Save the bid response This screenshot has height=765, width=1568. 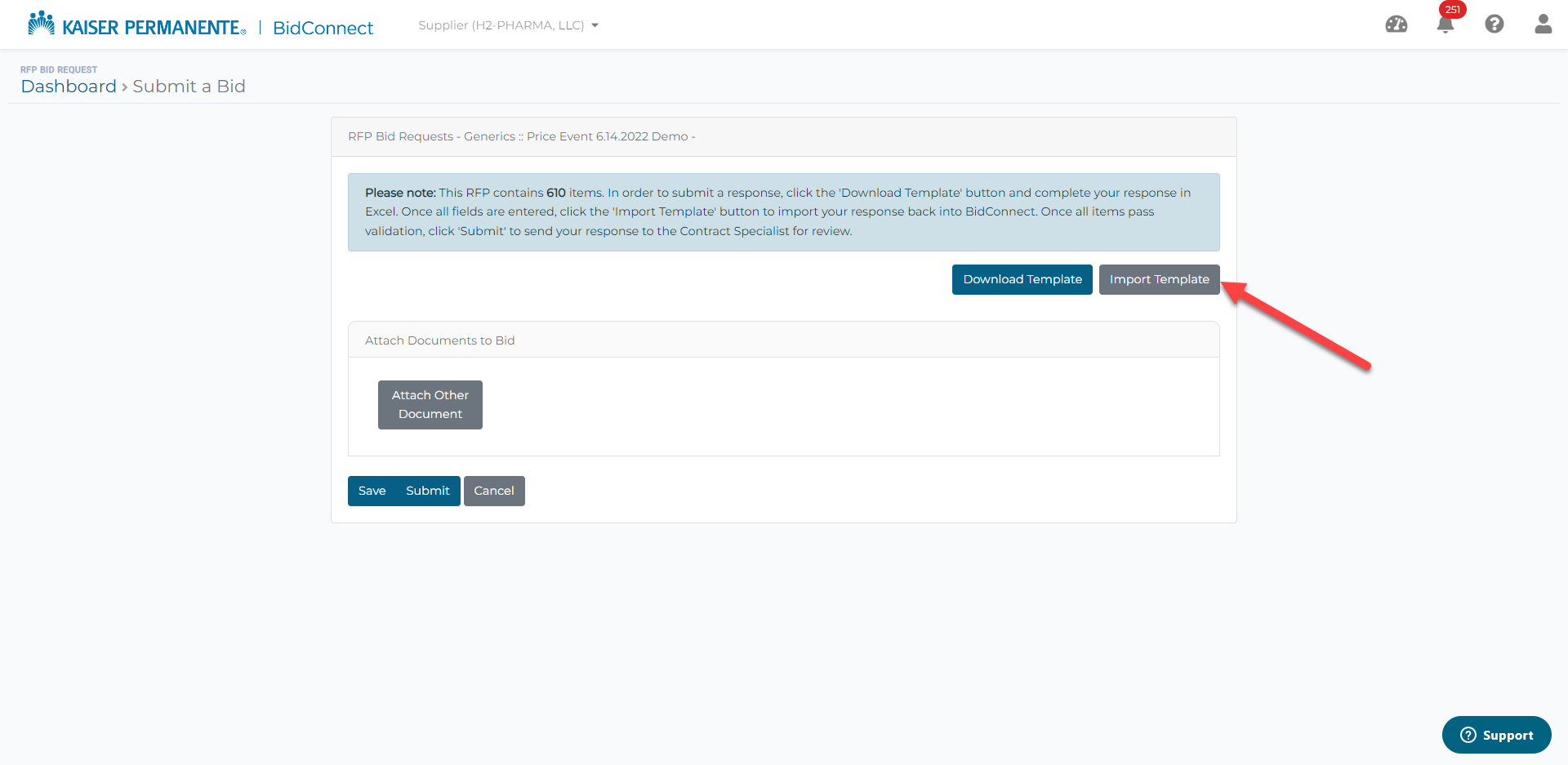[372, 491]
